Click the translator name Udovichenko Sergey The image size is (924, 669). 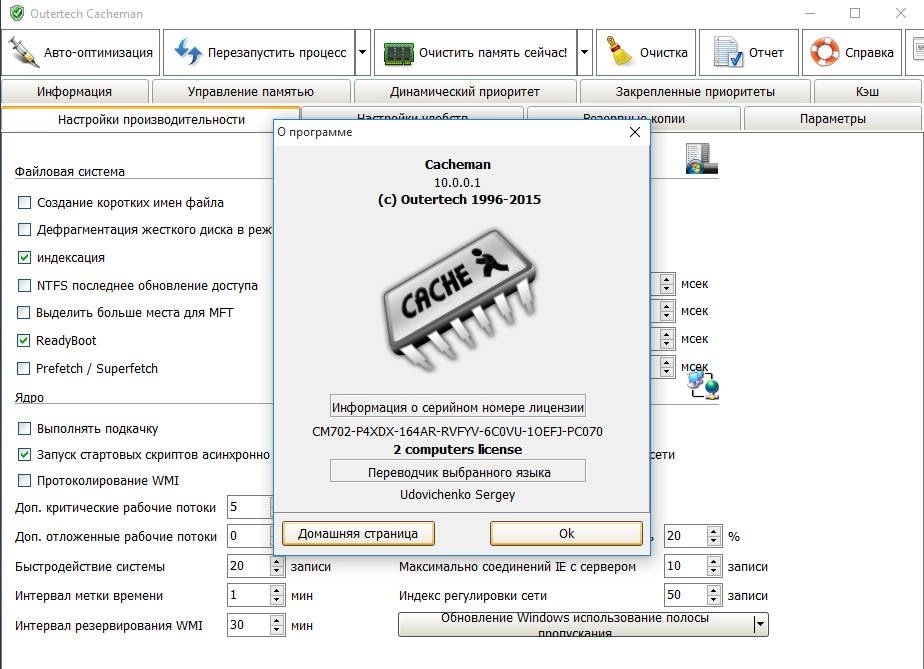click(457, 495)
